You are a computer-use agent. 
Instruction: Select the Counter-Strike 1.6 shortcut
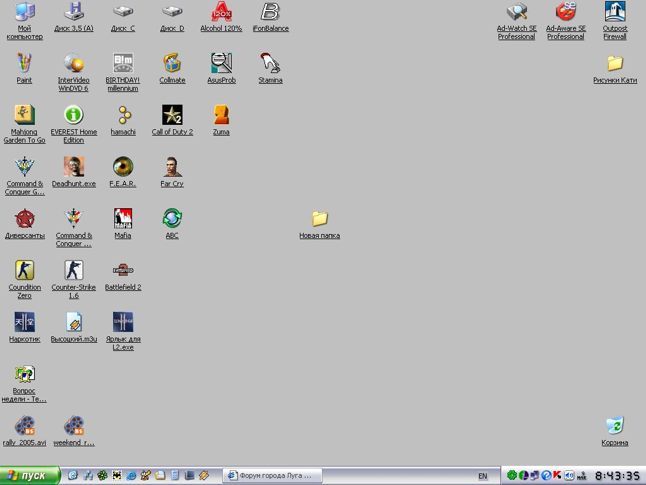coord(73,270)
